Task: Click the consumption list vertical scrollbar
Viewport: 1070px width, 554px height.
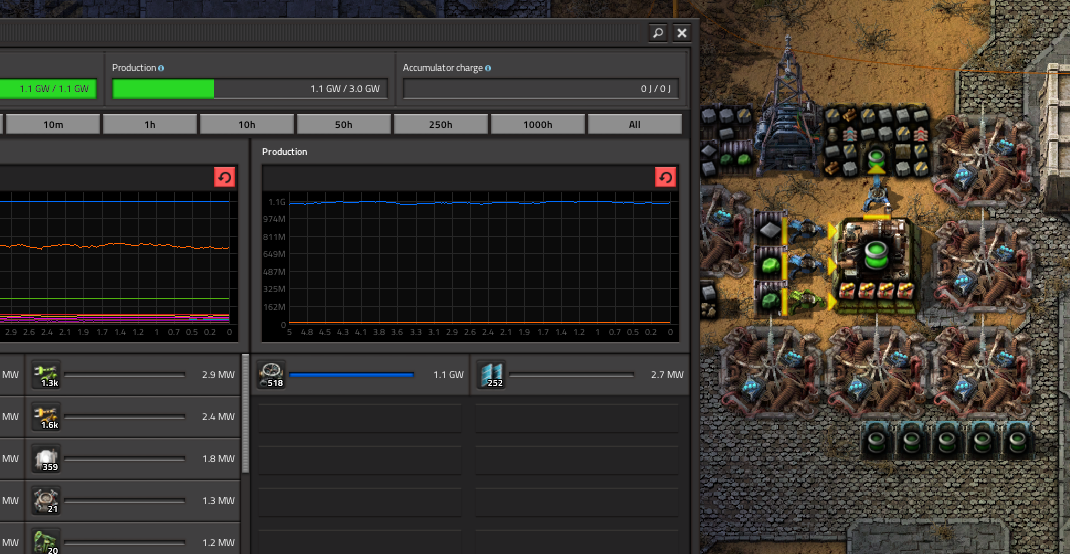Action: [x=246, y=413]
